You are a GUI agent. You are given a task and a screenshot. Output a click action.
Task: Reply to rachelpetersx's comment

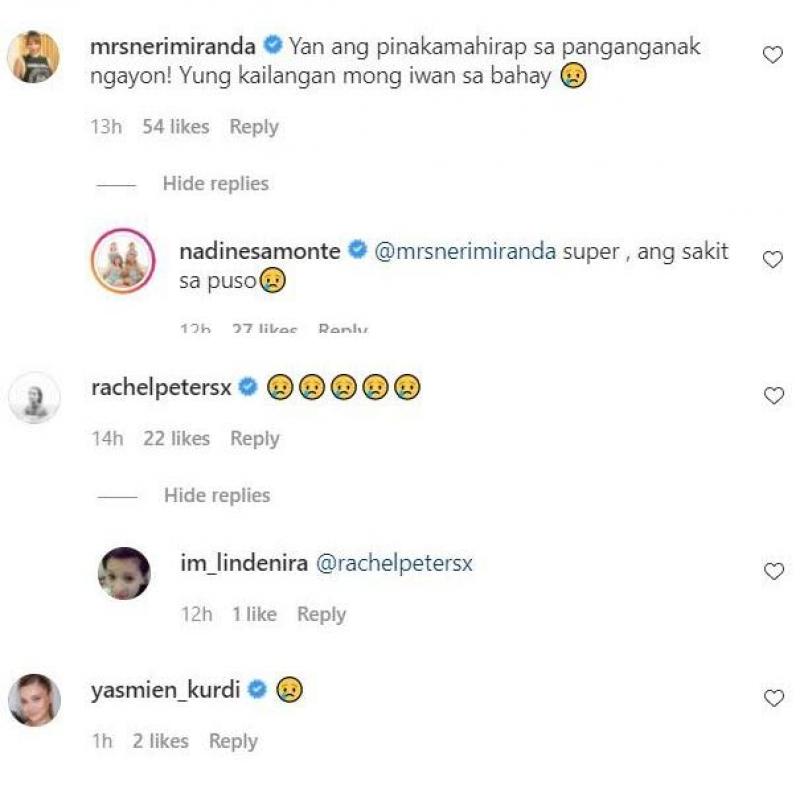(254, 439)
